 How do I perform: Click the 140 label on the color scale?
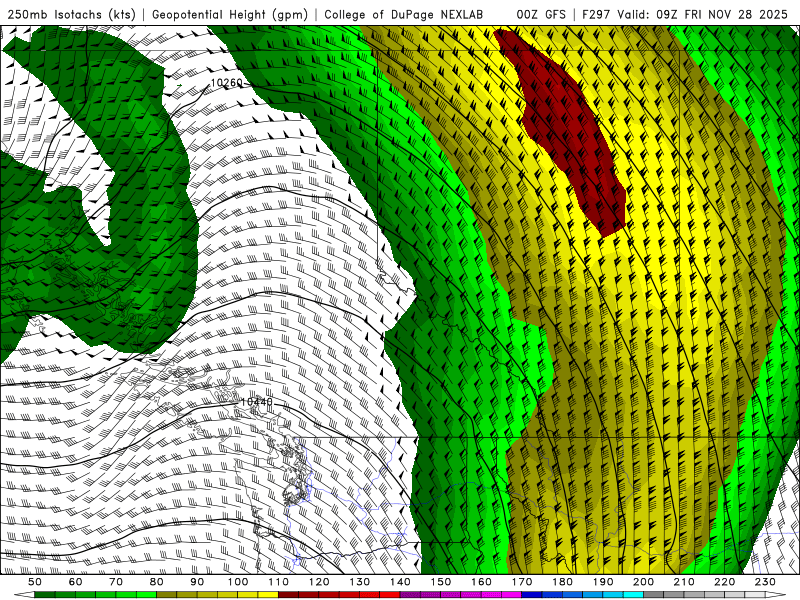pyautogui.click(x=401, y=582)
